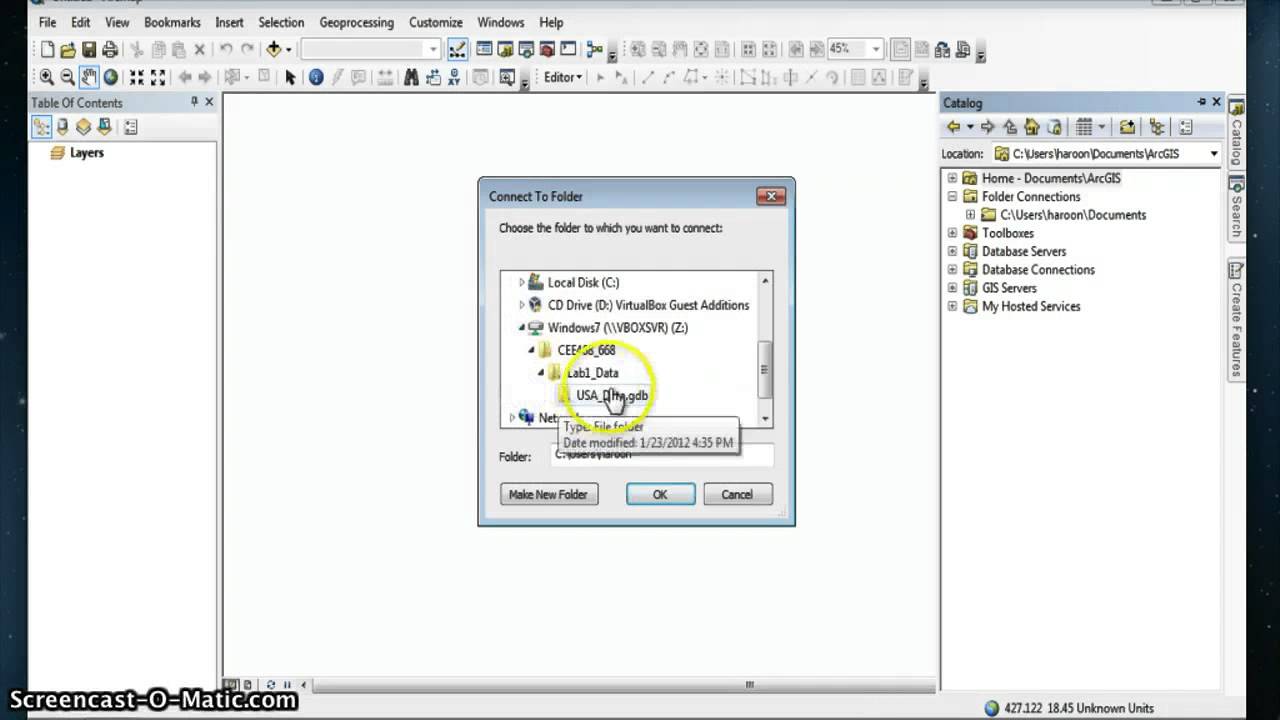Expand the Toolboxes node in Catalog
Viewport: 1280px width, 720px height.
pyautogui.click(x=952, y=233)
